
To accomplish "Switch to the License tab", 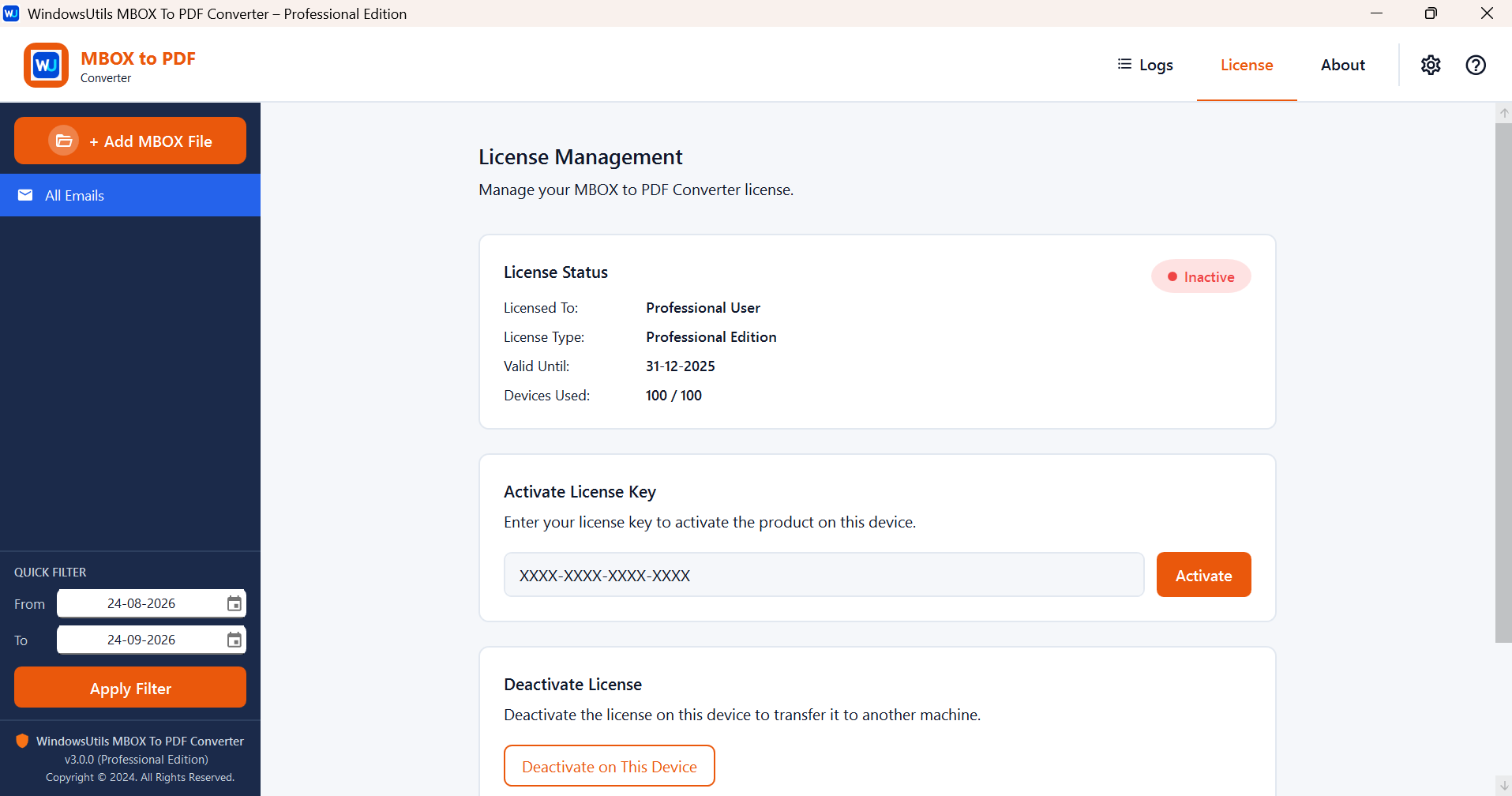I will click(x=1247, y=65).
